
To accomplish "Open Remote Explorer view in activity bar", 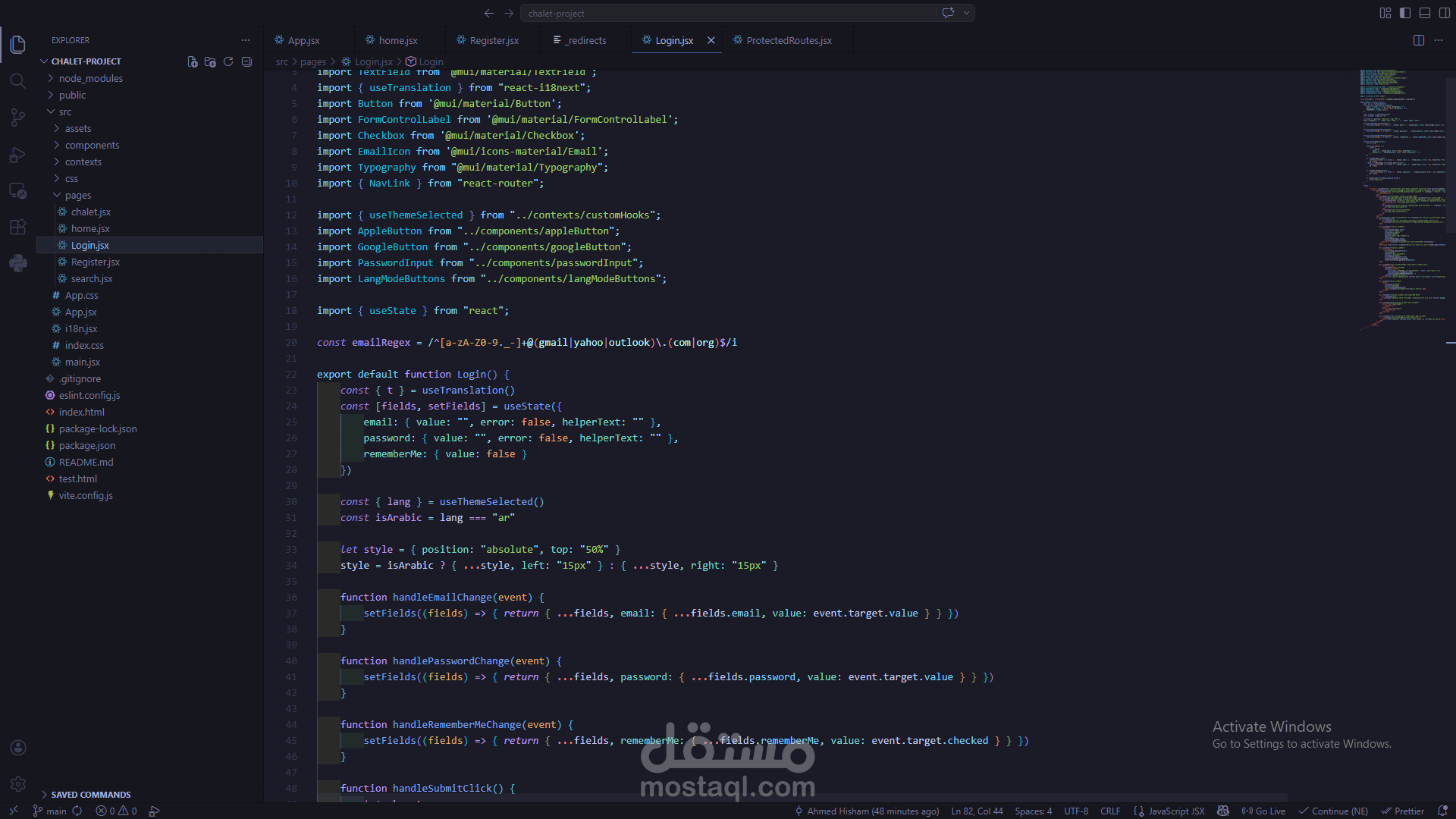I will 18,191.
